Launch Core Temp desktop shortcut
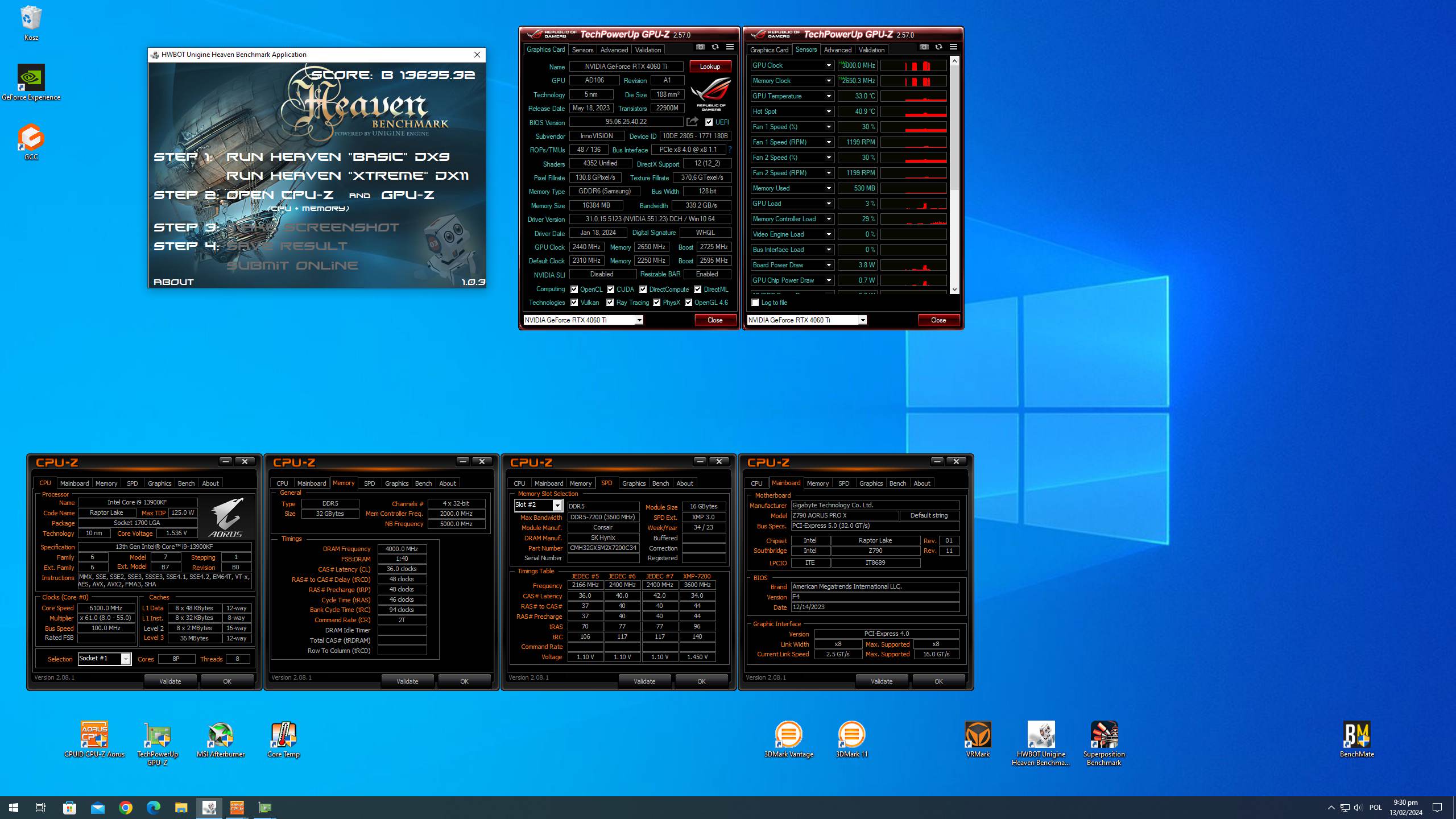1456x819 pixels. pos(283,739)
